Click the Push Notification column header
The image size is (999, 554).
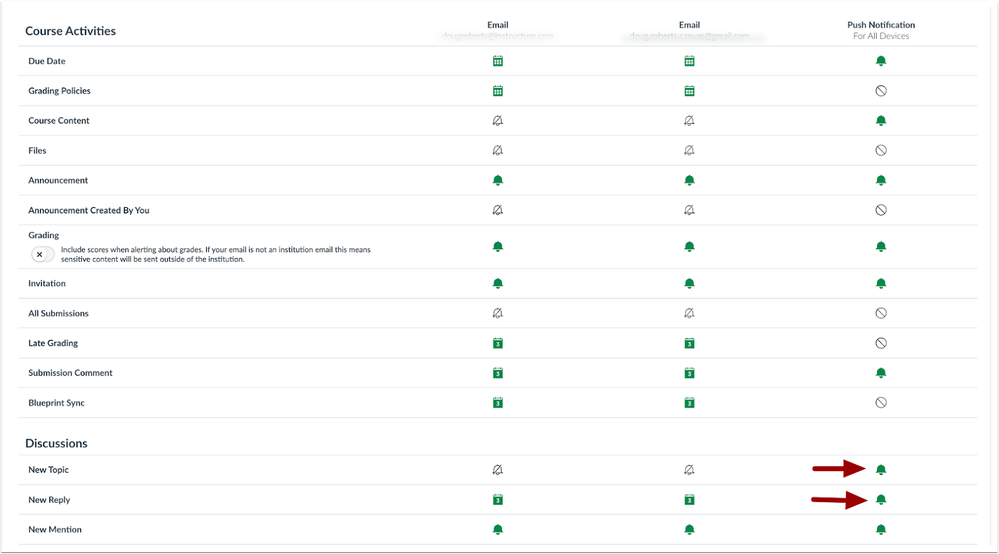(x=881, y=25)
